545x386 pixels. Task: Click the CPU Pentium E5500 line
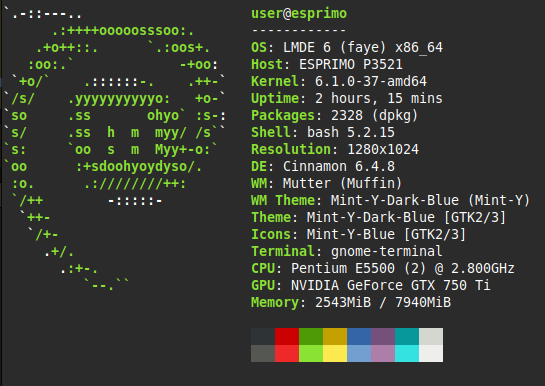(x=382, y=268)
